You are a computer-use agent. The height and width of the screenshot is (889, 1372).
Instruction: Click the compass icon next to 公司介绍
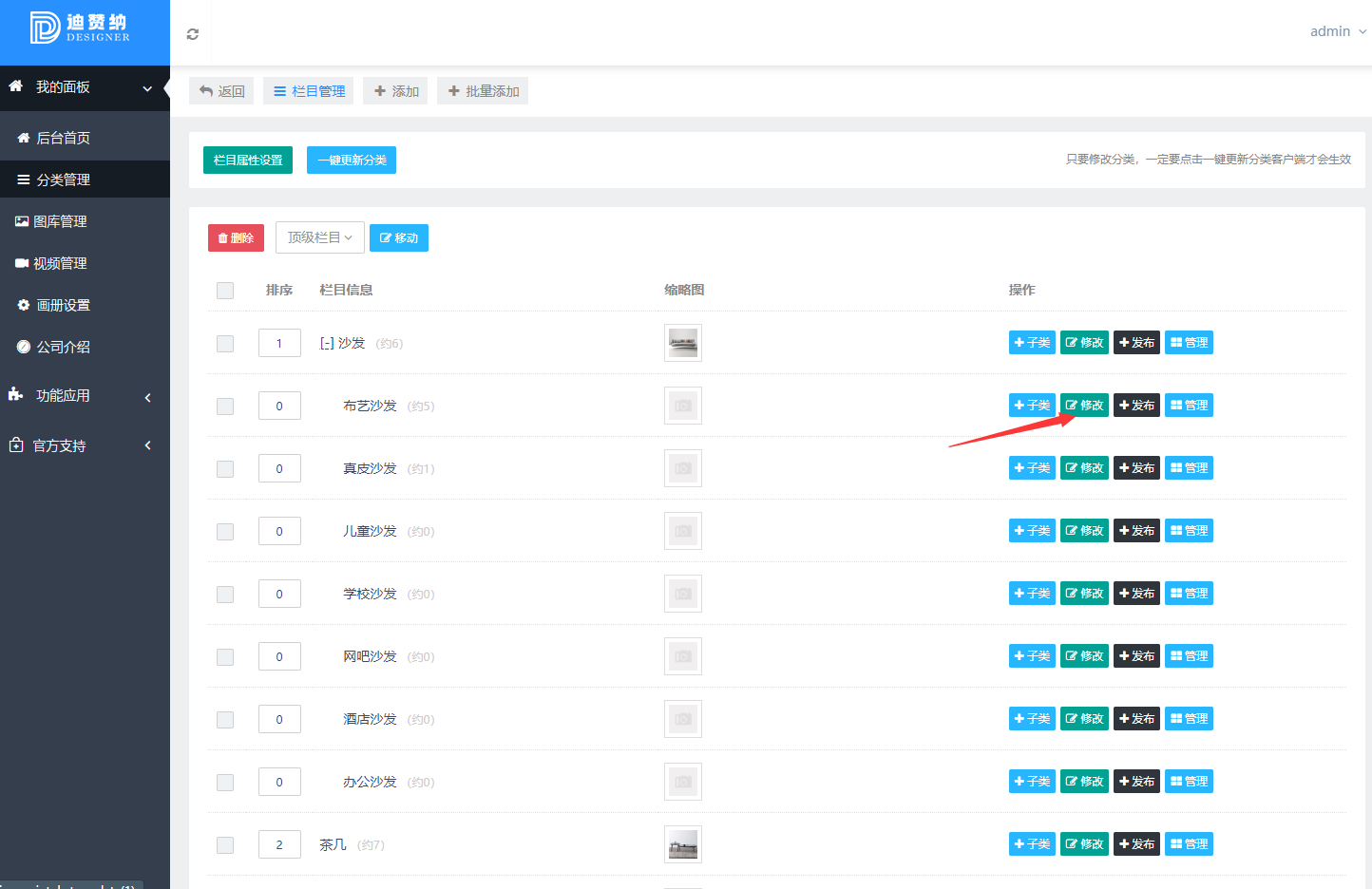[24, 347]
